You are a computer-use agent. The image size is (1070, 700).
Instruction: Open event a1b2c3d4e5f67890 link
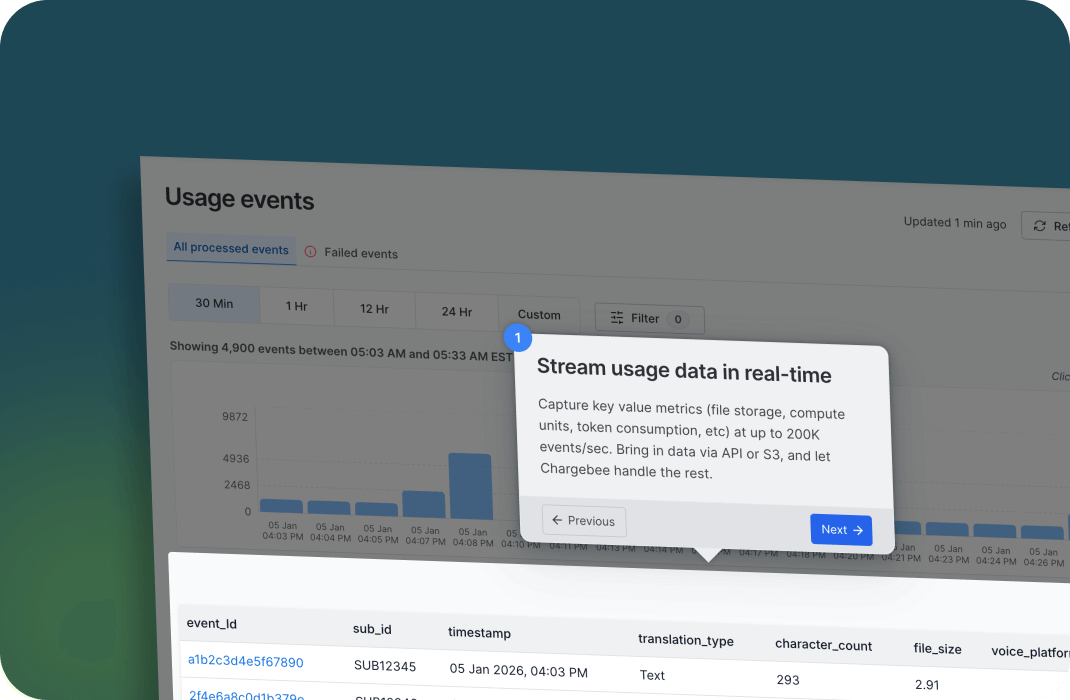tap(245, 662)
